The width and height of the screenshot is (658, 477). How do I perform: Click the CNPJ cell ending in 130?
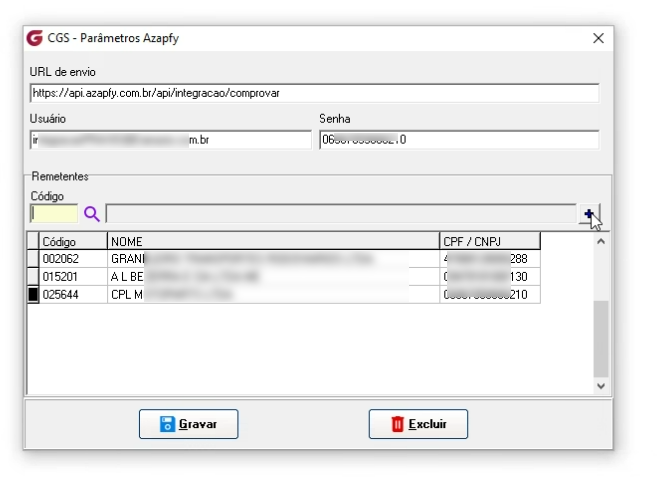tap(490, 276)
